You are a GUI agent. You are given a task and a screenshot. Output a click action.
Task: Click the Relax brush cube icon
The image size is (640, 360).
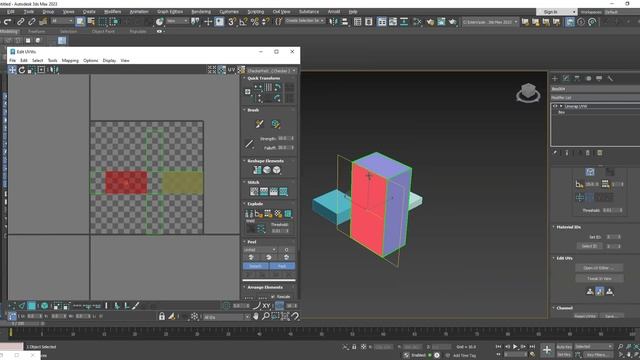click(276, 124)
